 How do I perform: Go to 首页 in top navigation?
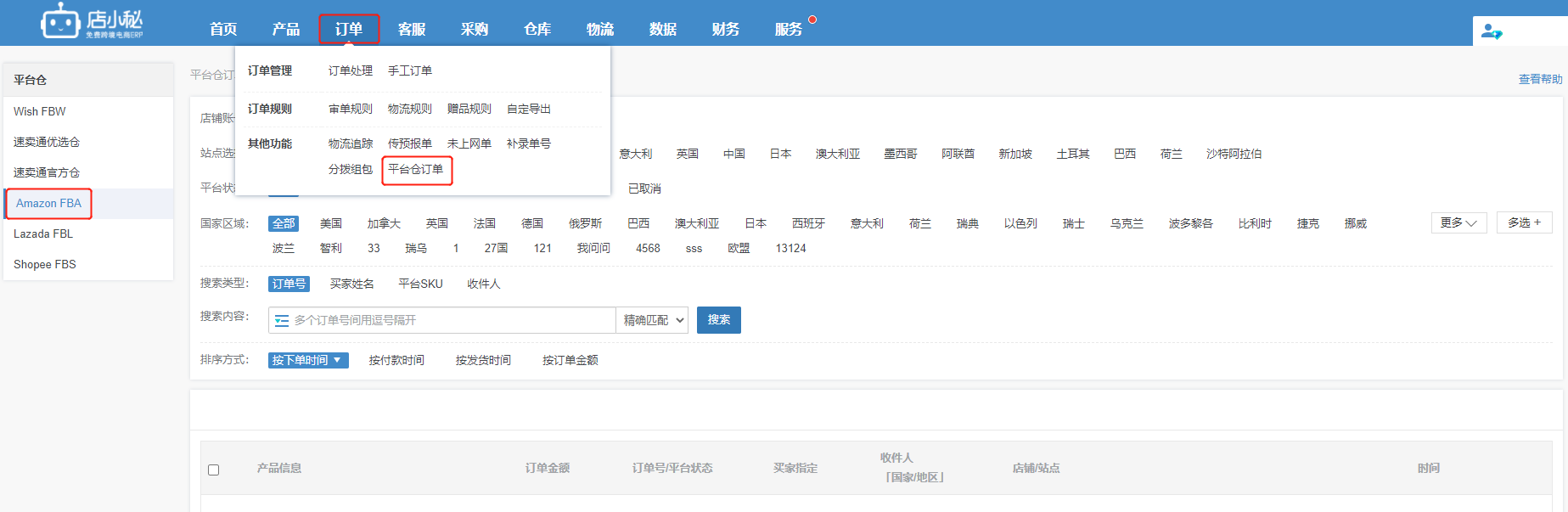click(x=223, y=29)
